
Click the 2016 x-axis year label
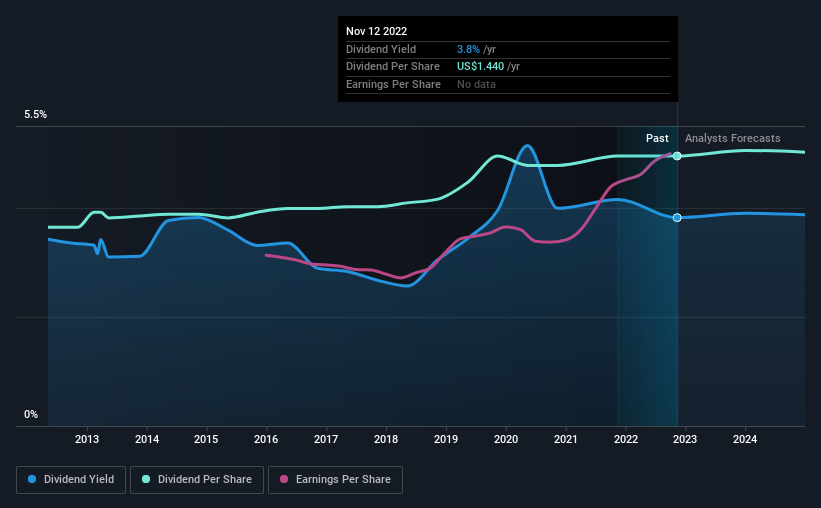[x=266, y=439]
